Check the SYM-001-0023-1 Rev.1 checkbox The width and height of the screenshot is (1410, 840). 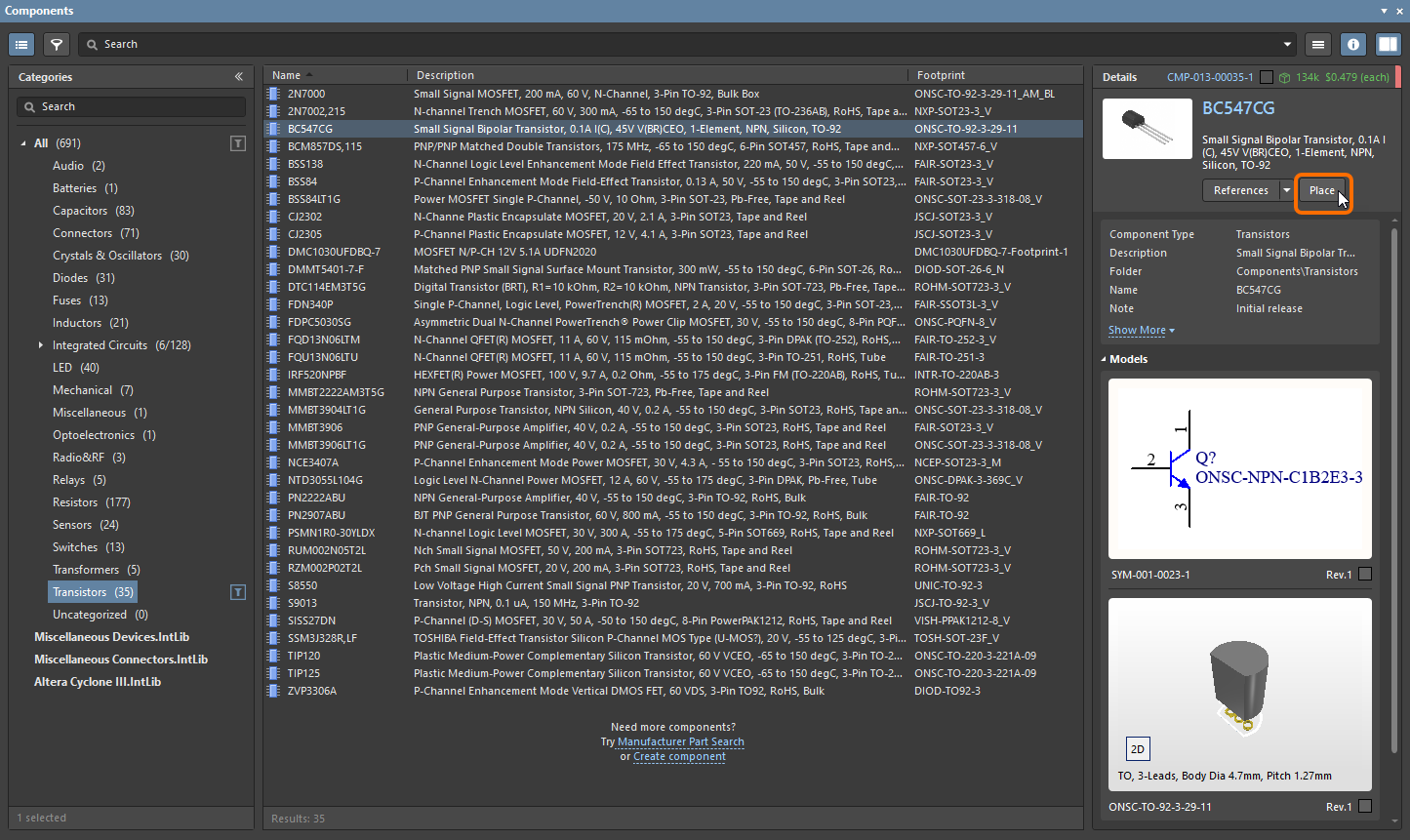point(1365,575)
